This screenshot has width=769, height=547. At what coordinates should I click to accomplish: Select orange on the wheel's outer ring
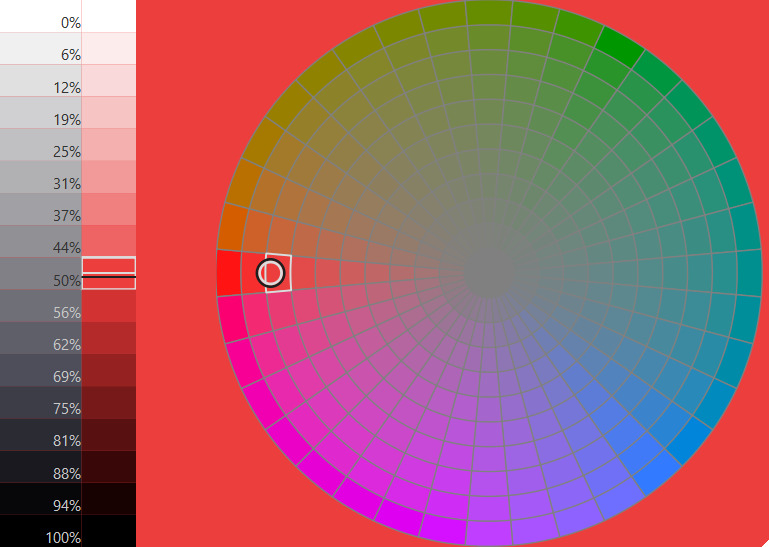pyautogui.click(x=232, y=222)
